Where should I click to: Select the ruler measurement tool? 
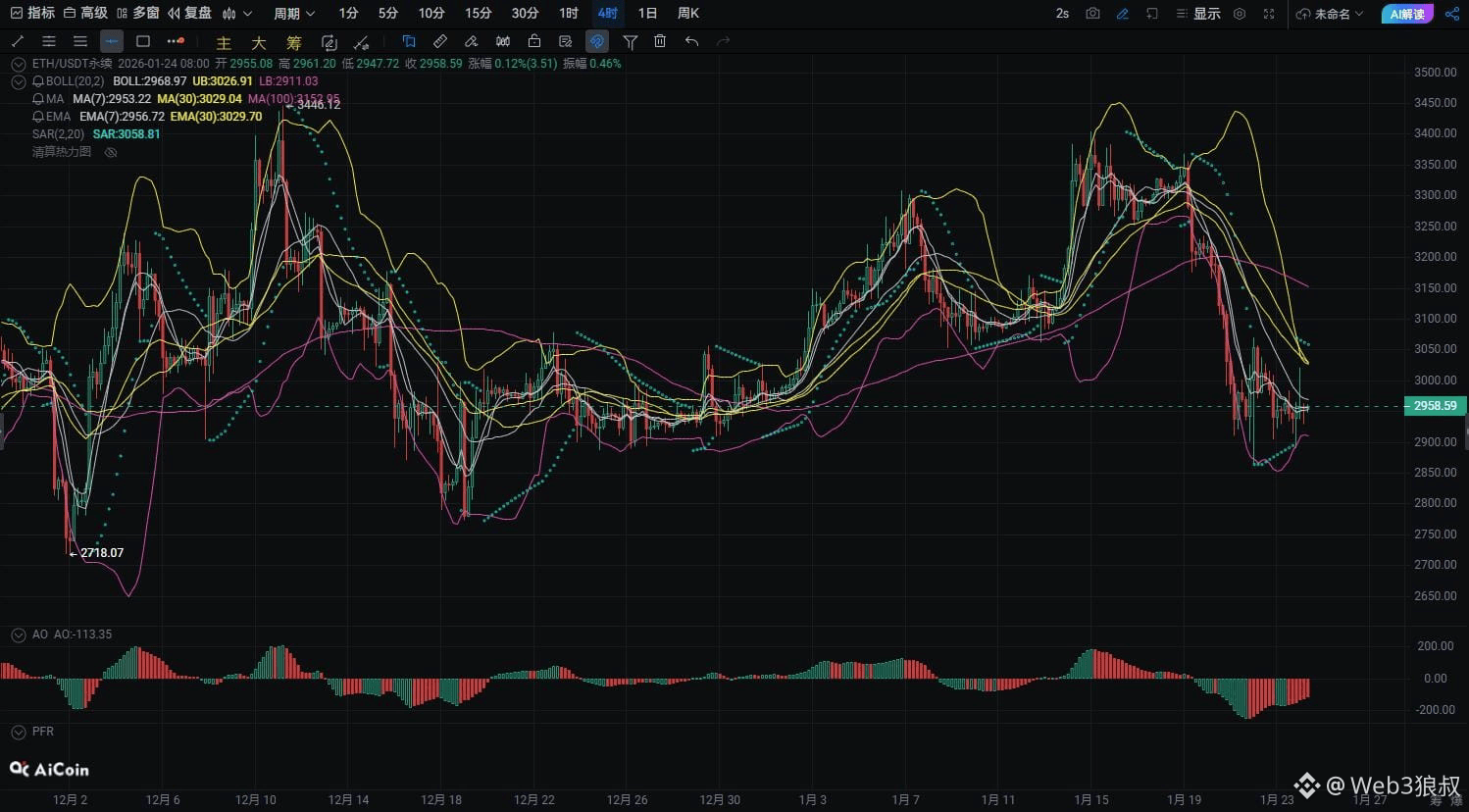click(440, 41)
